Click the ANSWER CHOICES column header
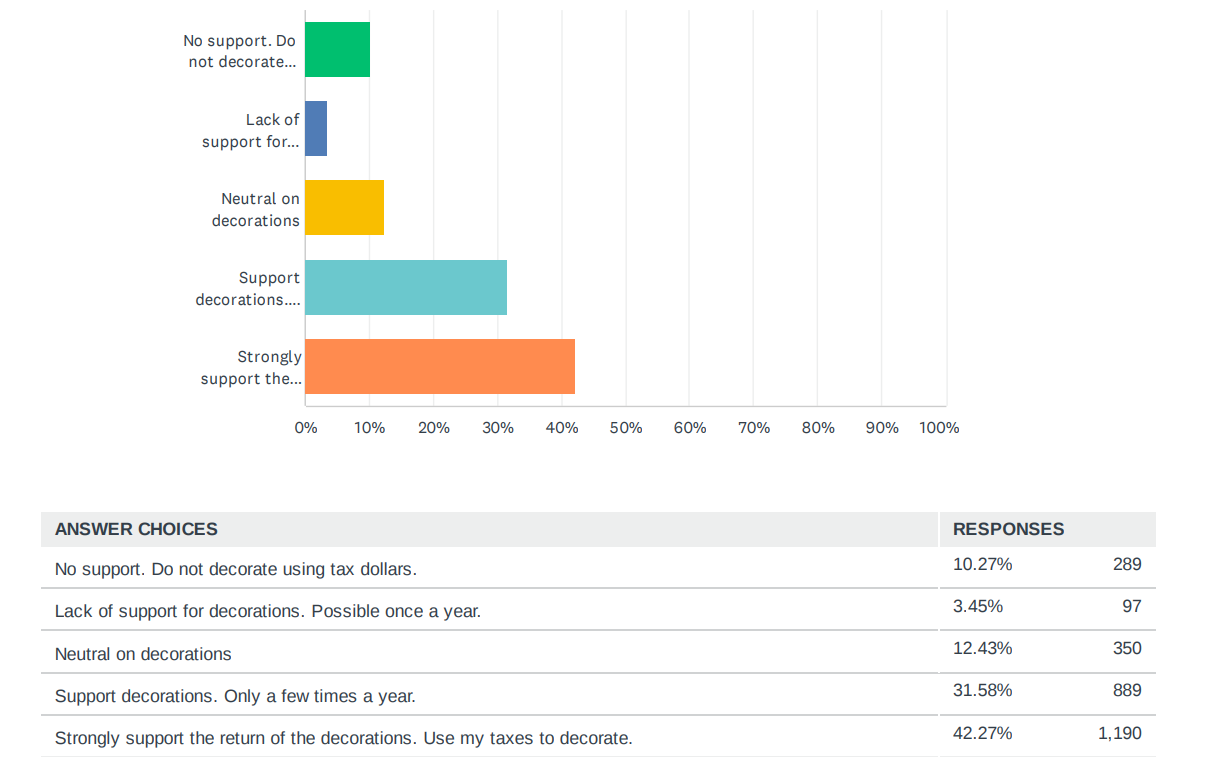The height and width of the screenshot is (757, 1206). click(x=136, y=529)
